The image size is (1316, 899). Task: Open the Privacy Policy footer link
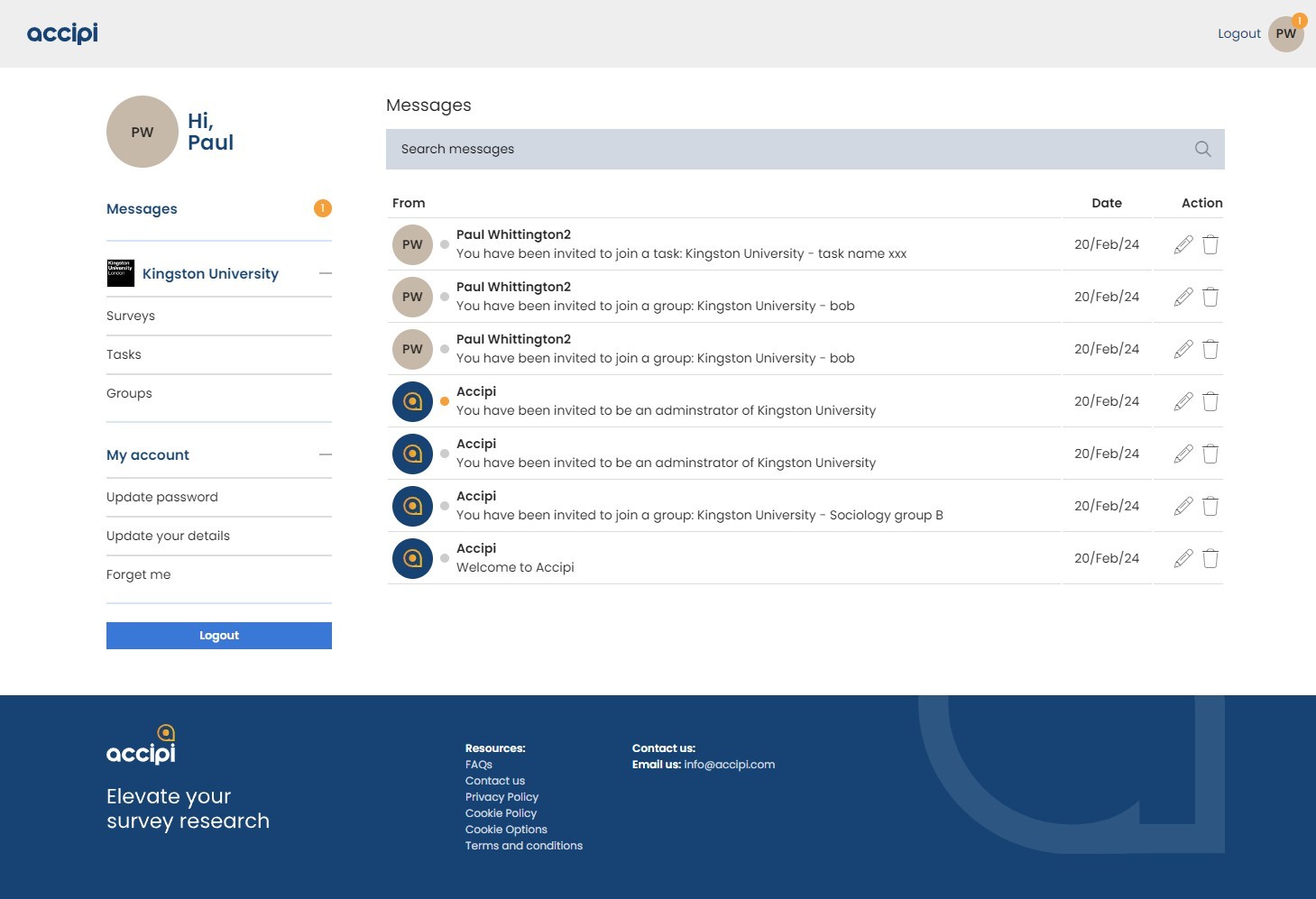pos(502,797)
